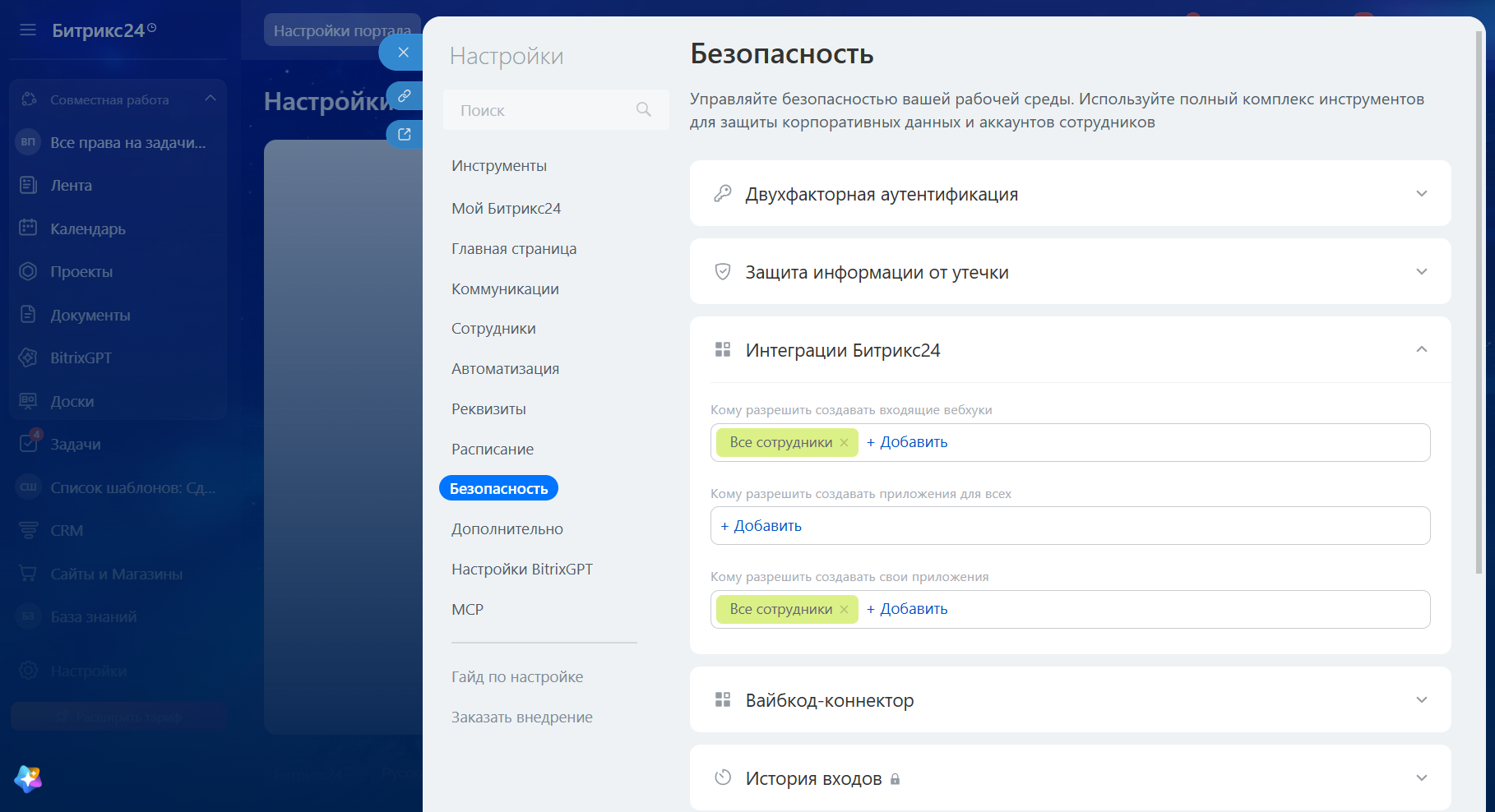Click the Настройки портала tab in background

click(342, 30)
